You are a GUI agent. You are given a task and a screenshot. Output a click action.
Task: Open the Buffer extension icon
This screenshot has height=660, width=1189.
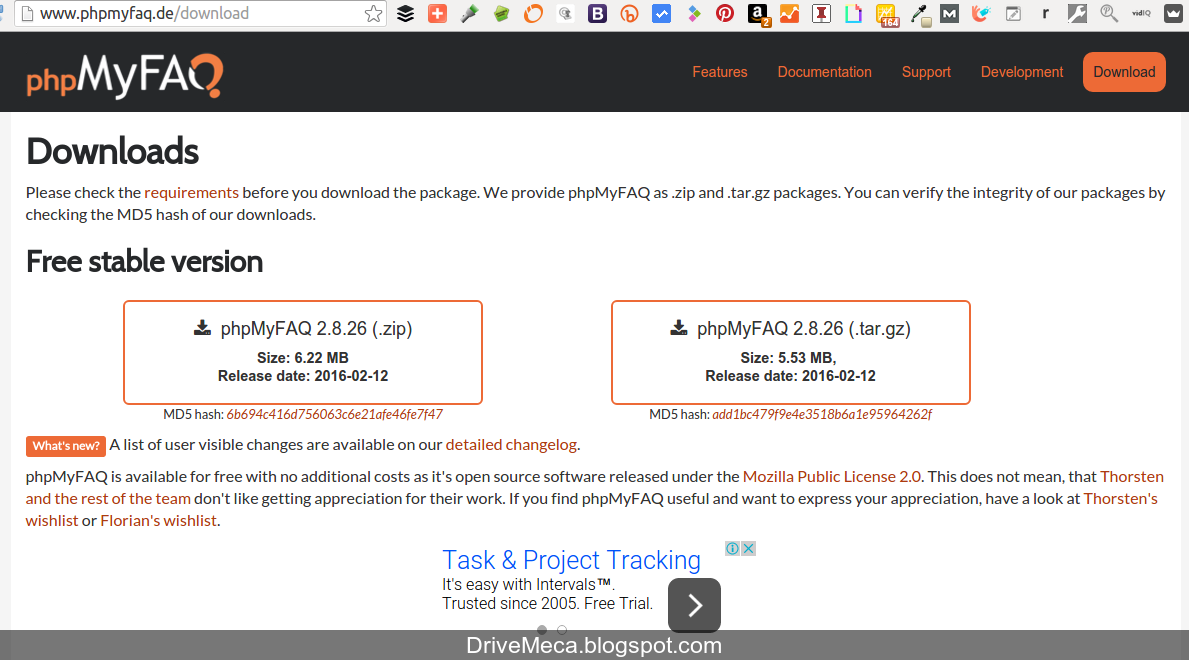(405, 14)
